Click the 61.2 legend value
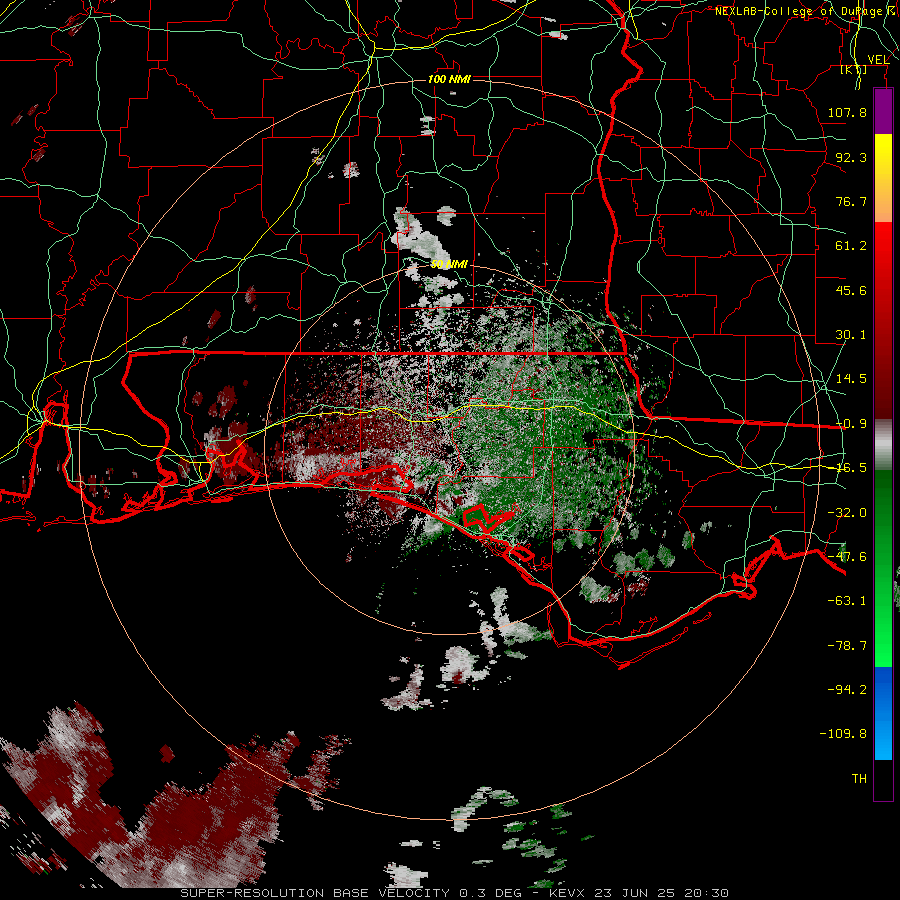Image resolution: width=900 pixels, height=900 pixels. [851, 246]
